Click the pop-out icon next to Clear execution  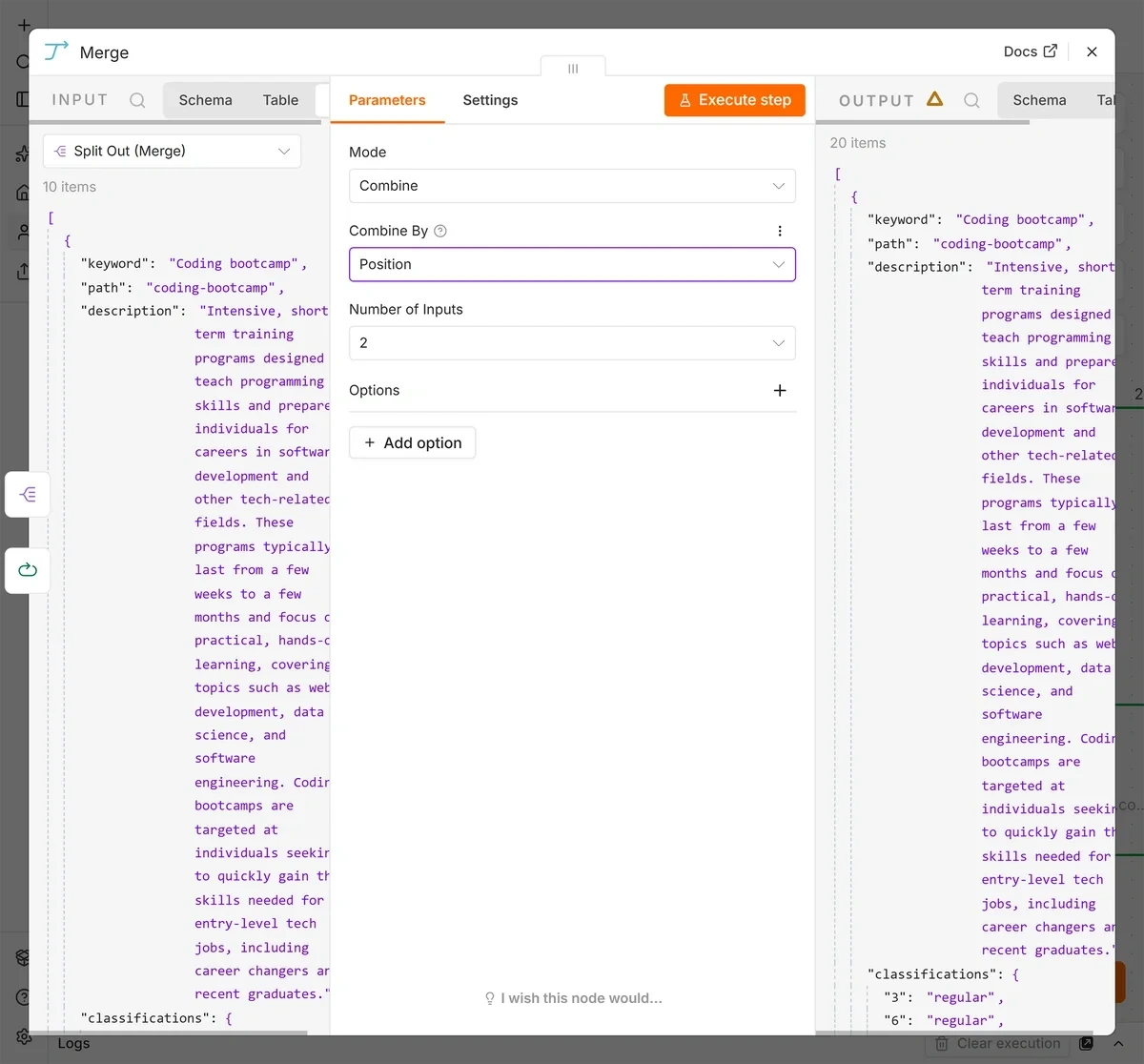(x=1086, y=1043)
